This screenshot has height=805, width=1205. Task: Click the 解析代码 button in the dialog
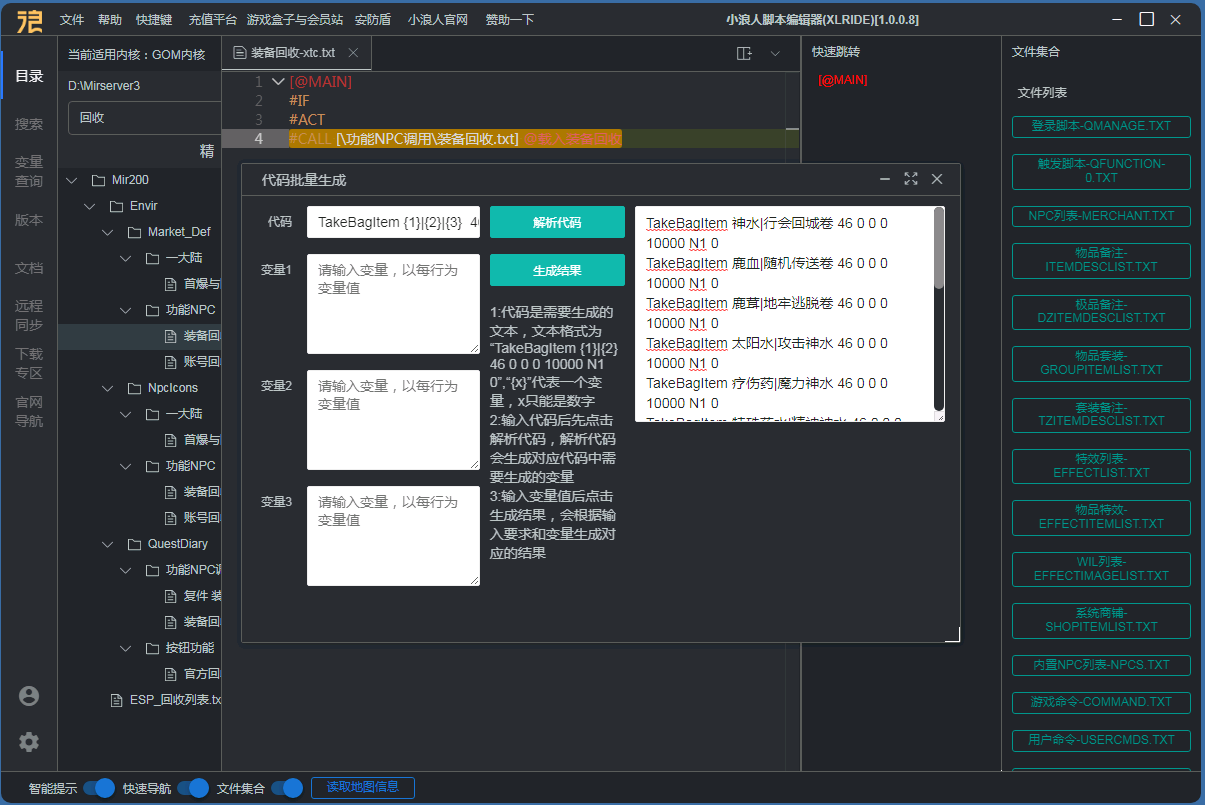(557, 221)
